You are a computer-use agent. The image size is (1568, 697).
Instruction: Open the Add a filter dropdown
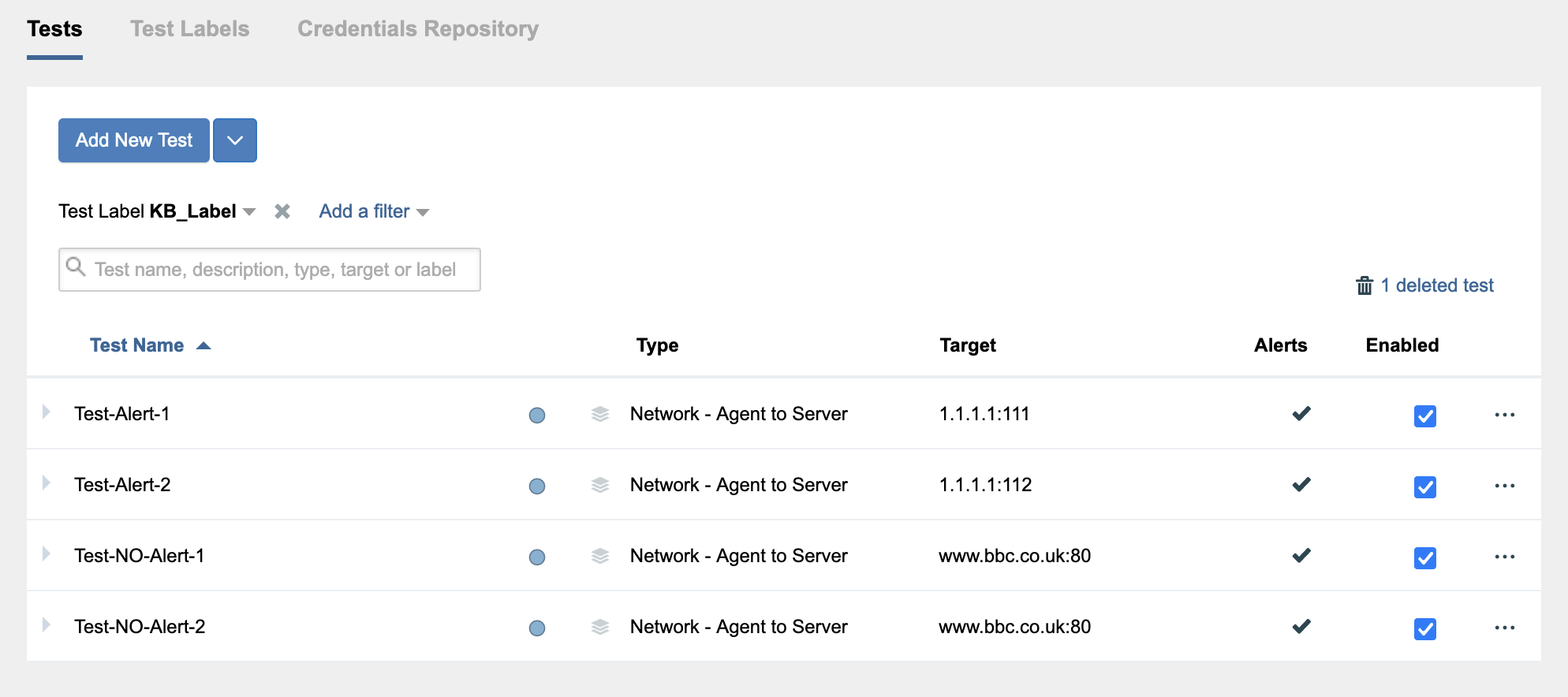point(374,211)
